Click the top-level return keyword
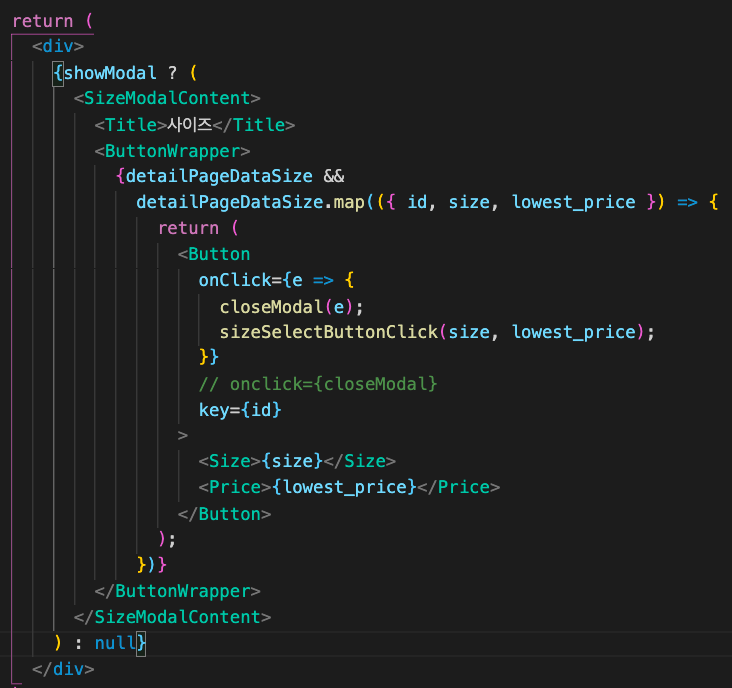Viewport: 732px width, 688px height. pos(42,21)
